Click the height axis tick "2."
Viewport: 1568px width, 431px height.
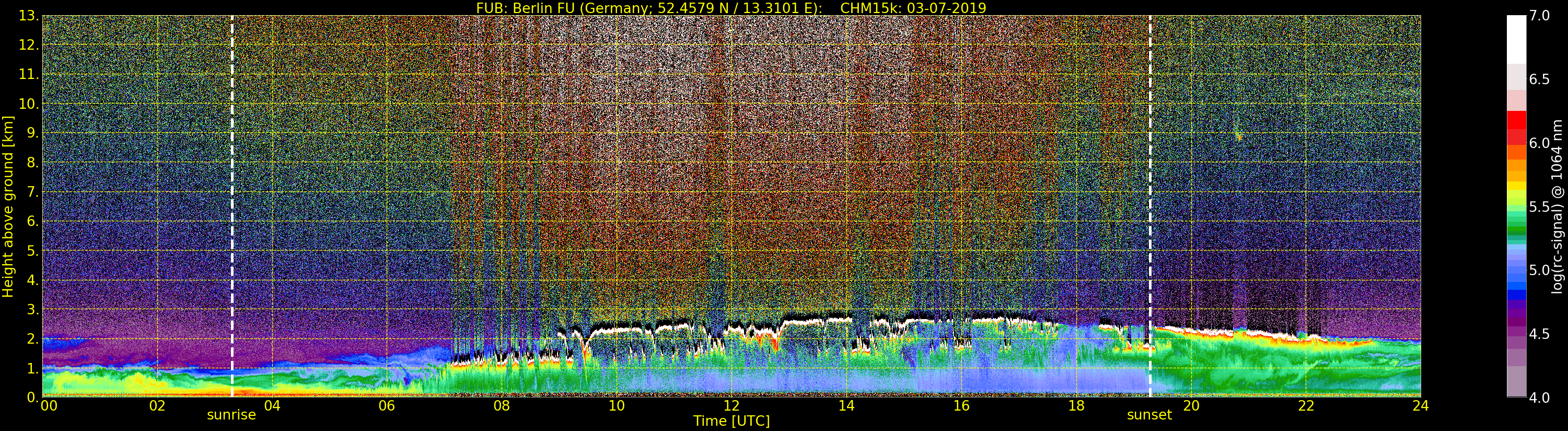pos(33,338)
